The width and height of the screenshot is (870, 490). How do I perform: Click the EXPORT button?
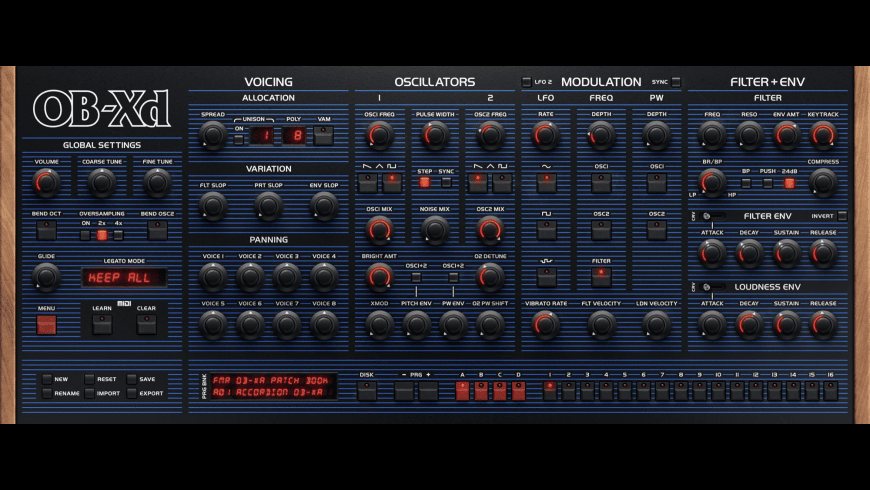(x=131, y=393)
